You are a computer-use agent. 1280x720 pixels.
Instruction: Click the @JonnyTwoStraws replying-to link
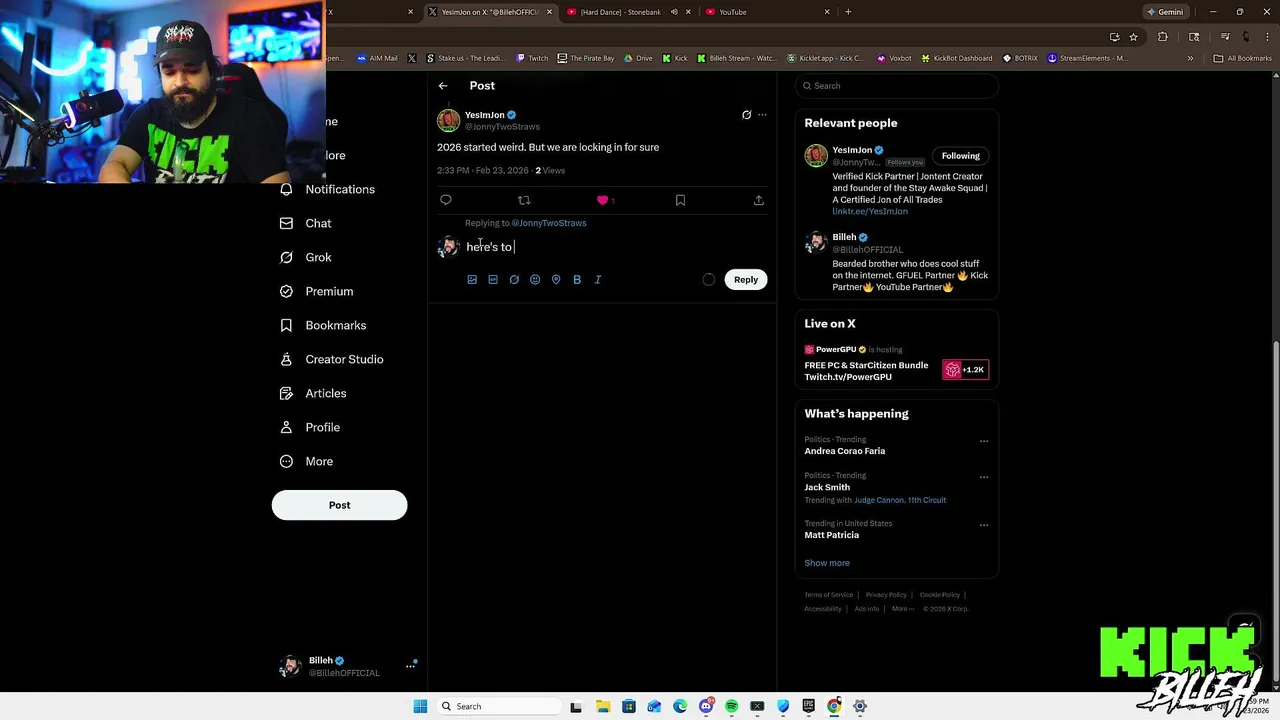click(x=549, y=223)
